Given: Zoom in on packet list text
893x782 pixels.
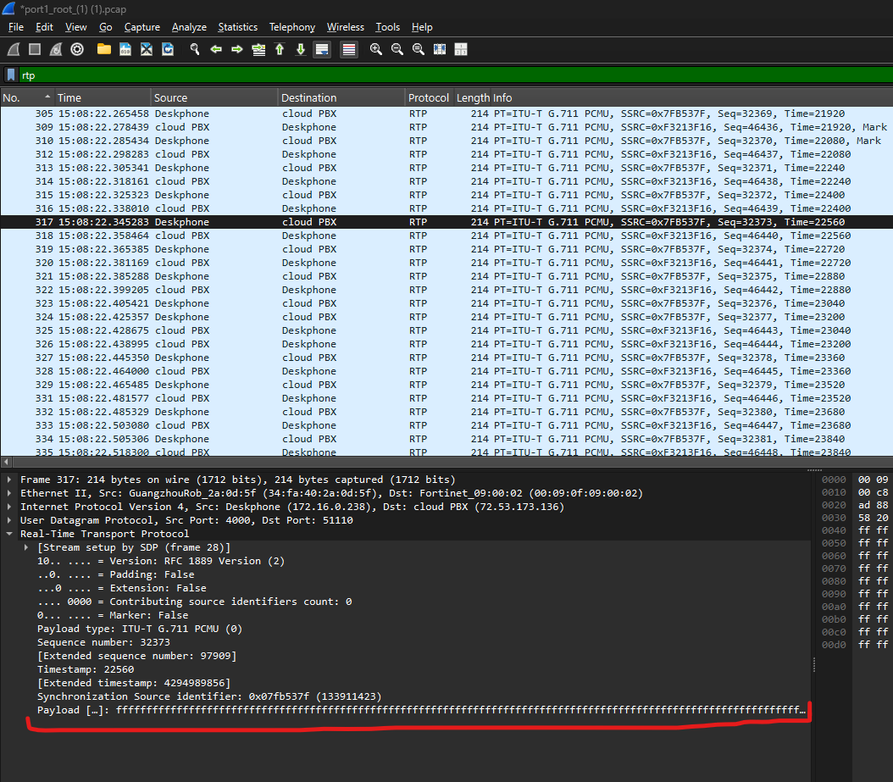Looking at the screenshot, I should click(376, 49).
